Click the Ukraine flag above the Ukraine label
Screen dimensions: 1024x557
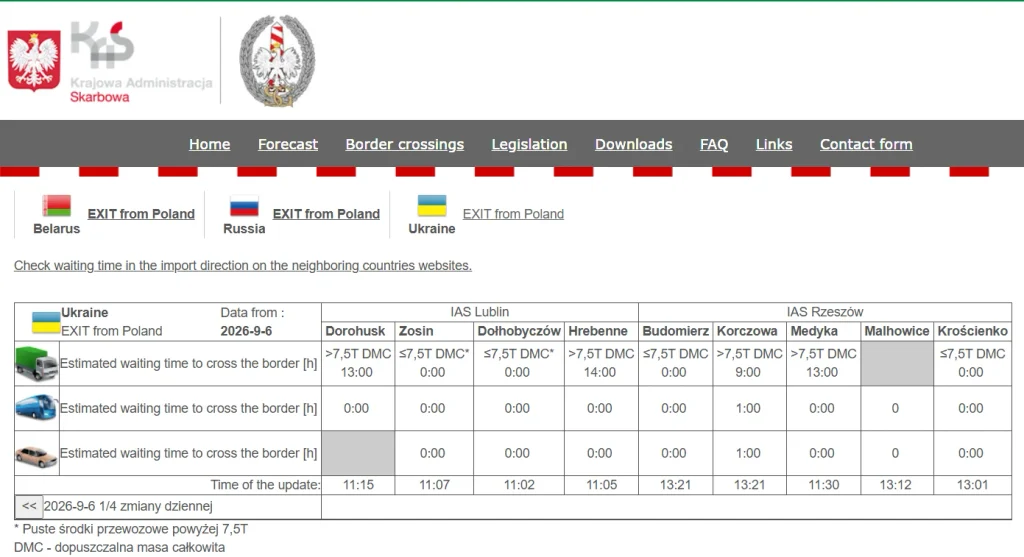click(432, 206)
